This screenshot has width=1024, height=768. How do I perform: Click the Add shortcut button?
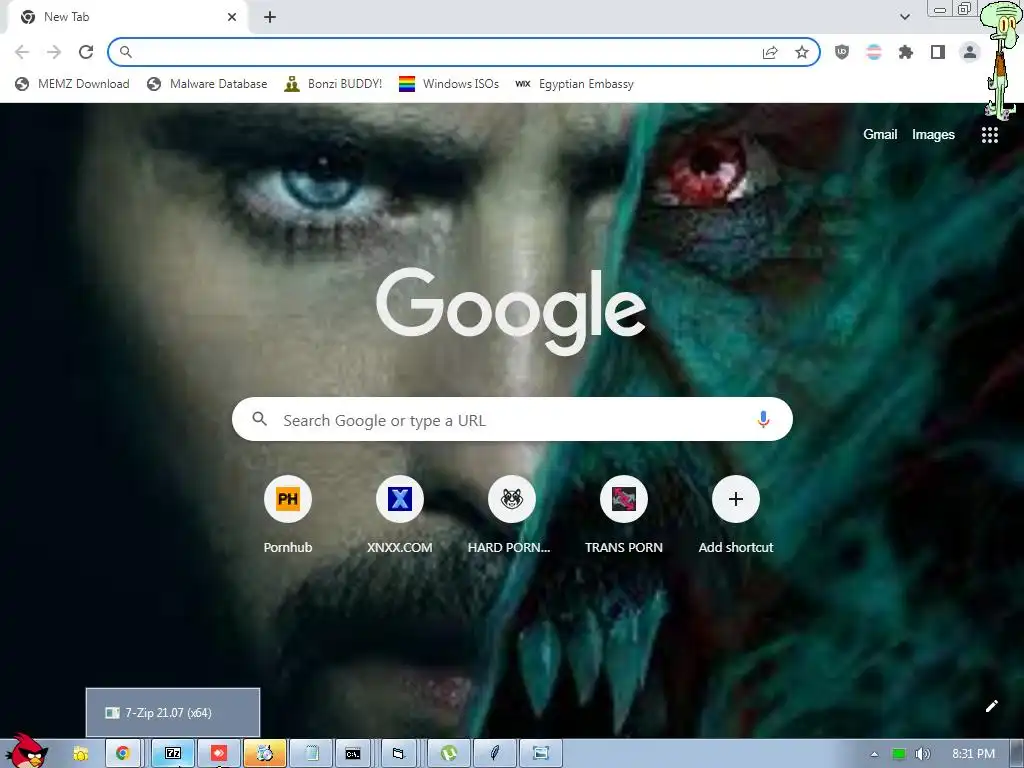tap(735, 515)
